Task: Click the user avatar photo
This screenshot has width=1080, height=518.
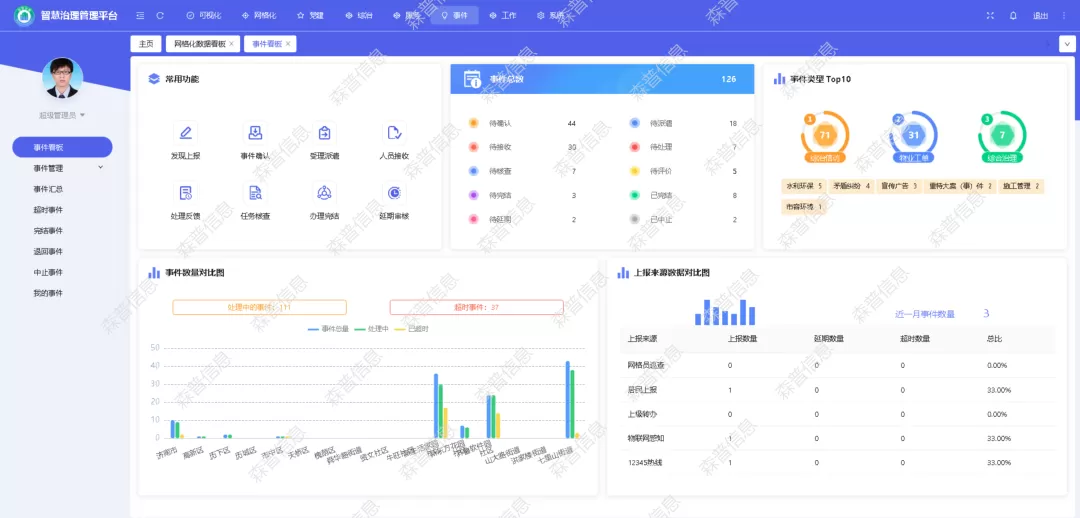Action: 62,77
